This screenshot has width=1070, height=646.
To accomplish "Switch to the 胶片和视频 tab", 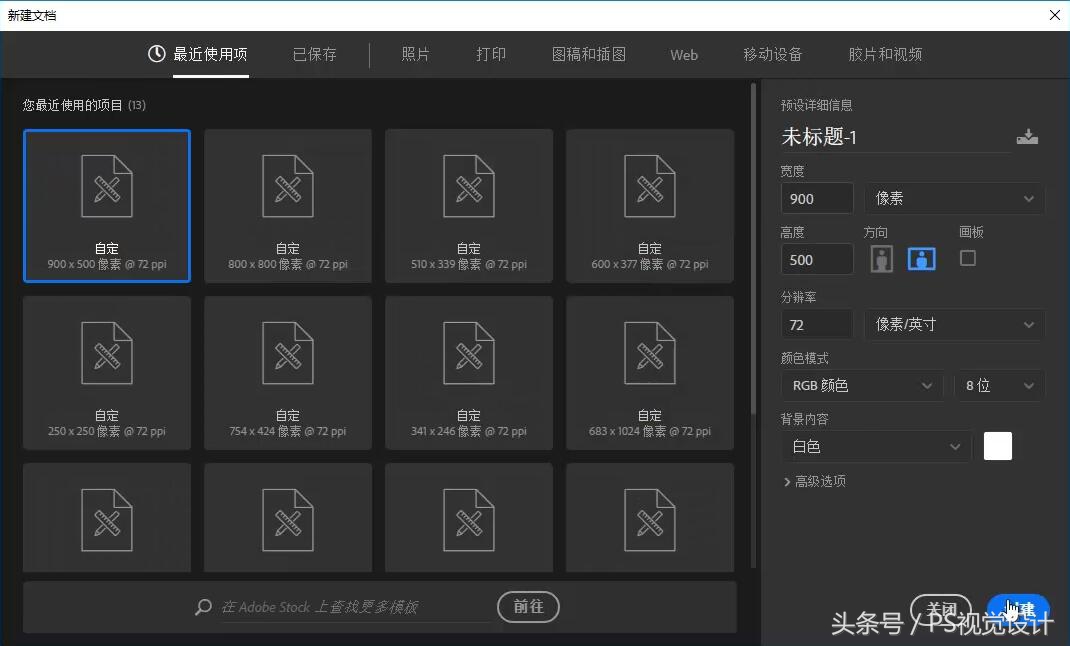I will [x=884, y=55].
